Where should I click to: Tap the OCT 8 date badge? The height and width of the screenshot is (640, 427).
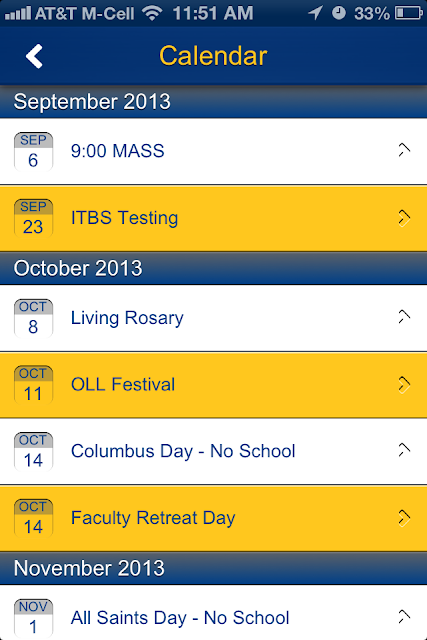tap(33, 318)
